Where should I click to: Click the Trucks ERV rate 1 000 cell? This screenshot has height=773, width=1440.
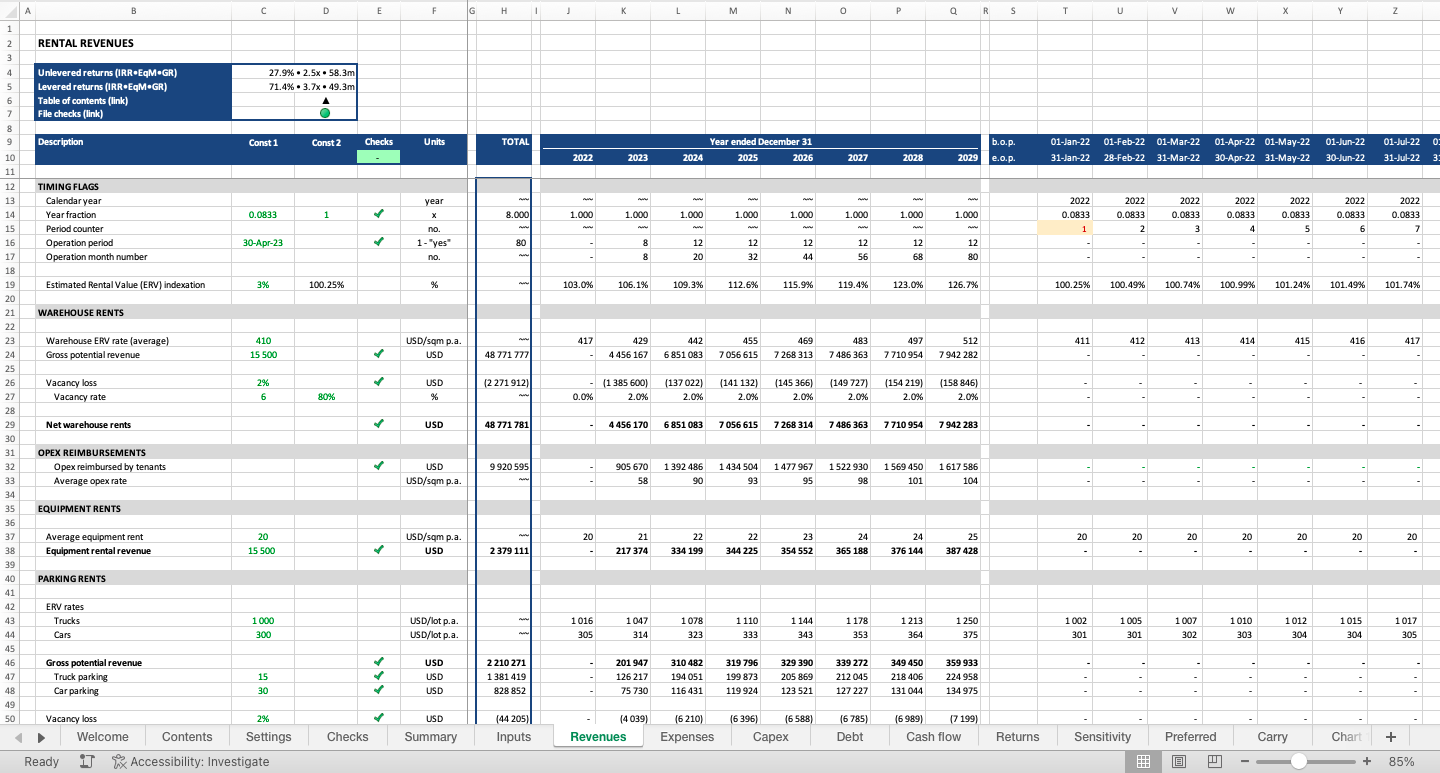click(x=263, y=621)
